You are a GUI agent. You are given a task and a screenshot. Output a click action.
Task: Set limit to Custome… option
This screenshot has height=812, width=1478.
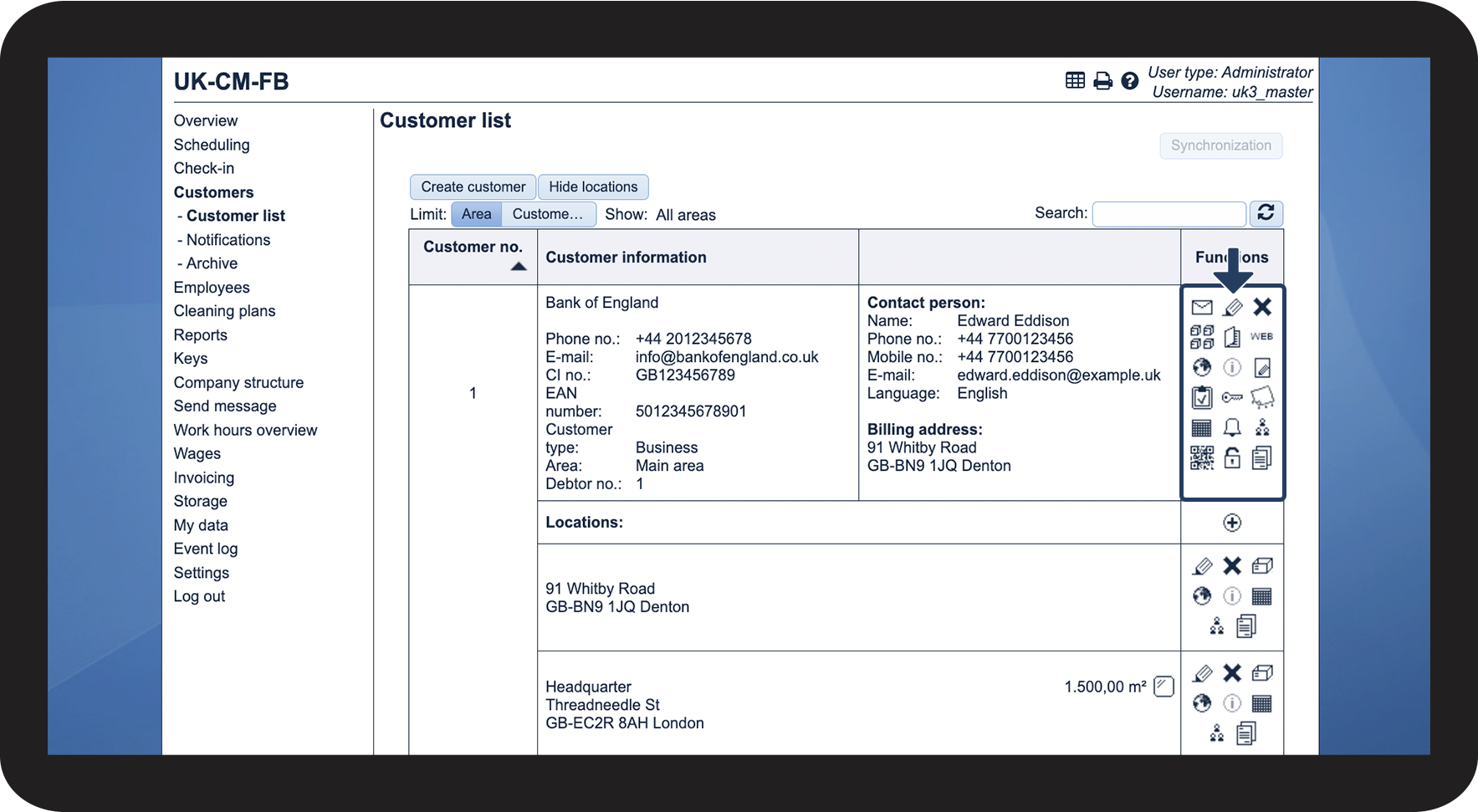pyautogui.click(x=548, y=214)
